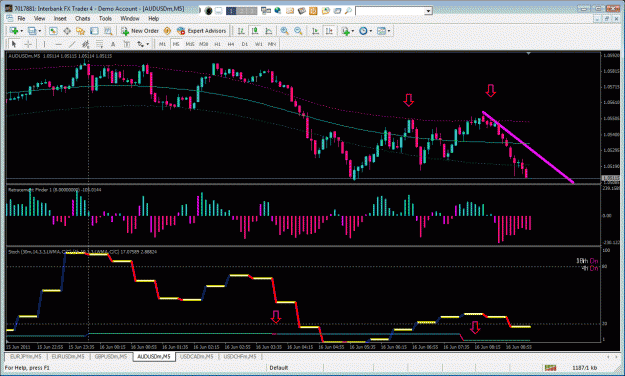The height and width of the screenshot is (376, 625).
Task: Expand the Templates dropdown arrow
Action: pyautogui.click(x=389, y=31)
